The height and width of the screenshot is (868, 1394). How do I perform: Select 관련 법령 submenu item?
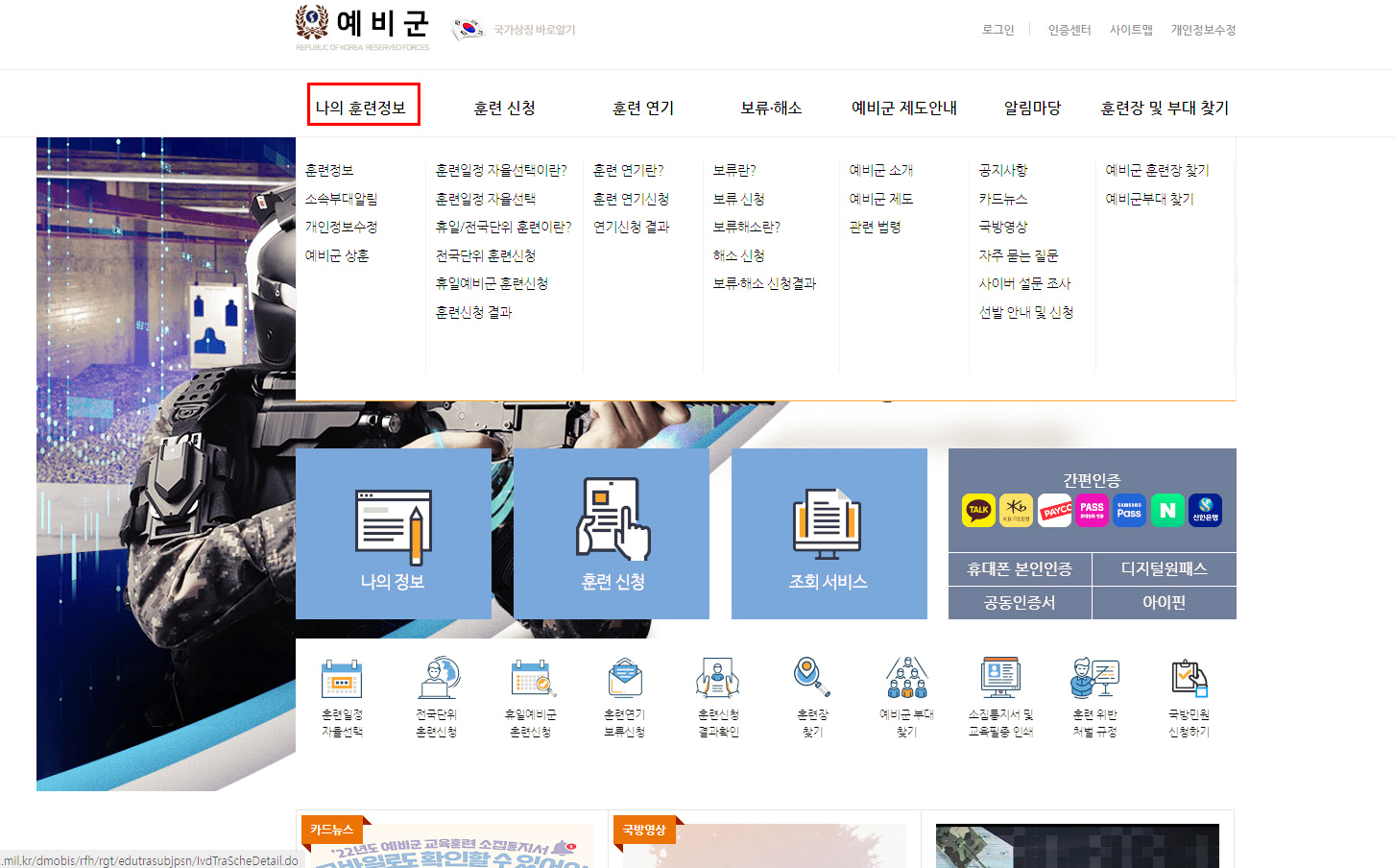(x=875, y=227)
